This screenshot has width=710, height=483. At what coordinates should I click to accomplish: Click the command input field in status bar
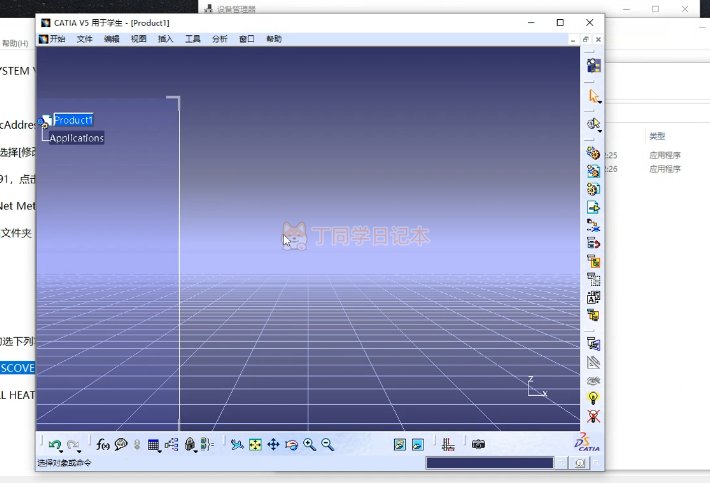pyautogui.click(x=488, y=463)
